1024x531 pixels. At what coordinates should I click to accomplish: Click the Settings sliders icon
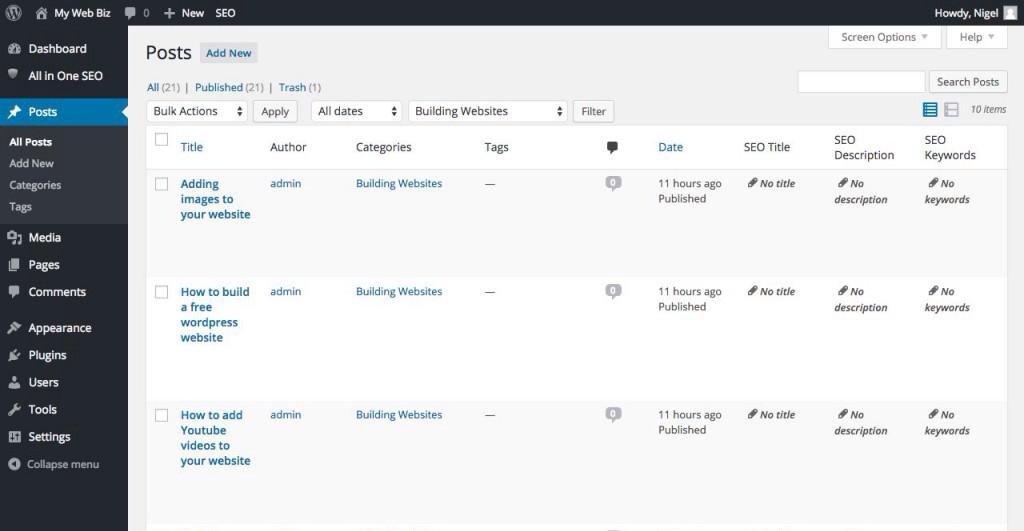(x=14, y=437)
